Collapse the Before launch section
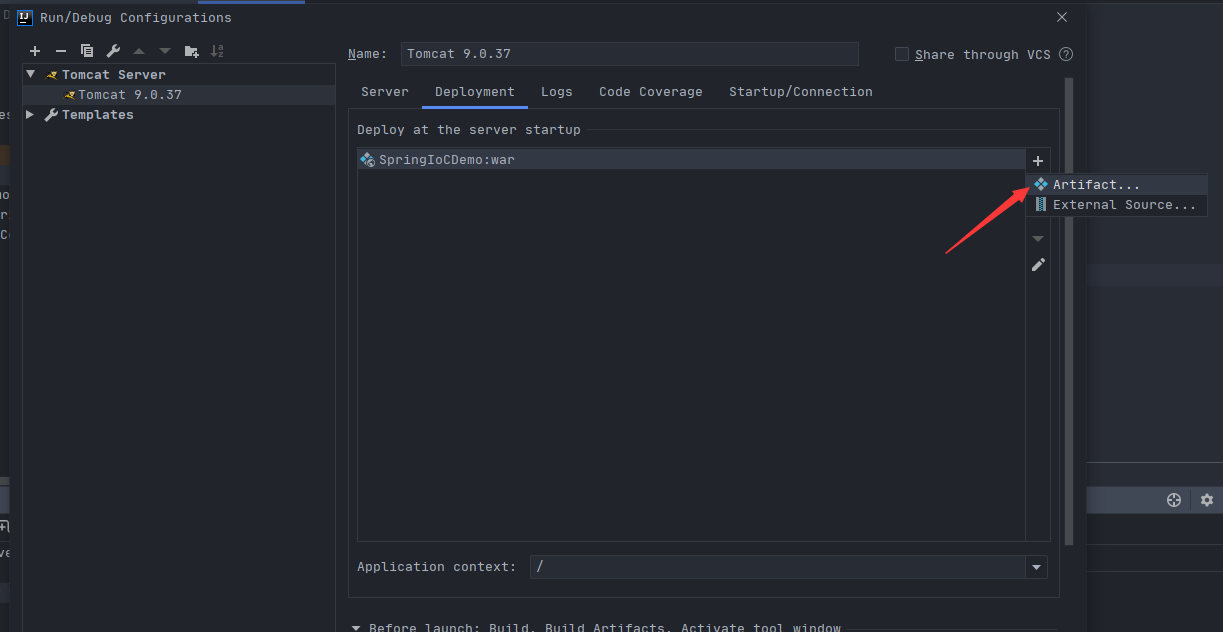The height and width of the screenshot is (632, 1223). [356, 628]
